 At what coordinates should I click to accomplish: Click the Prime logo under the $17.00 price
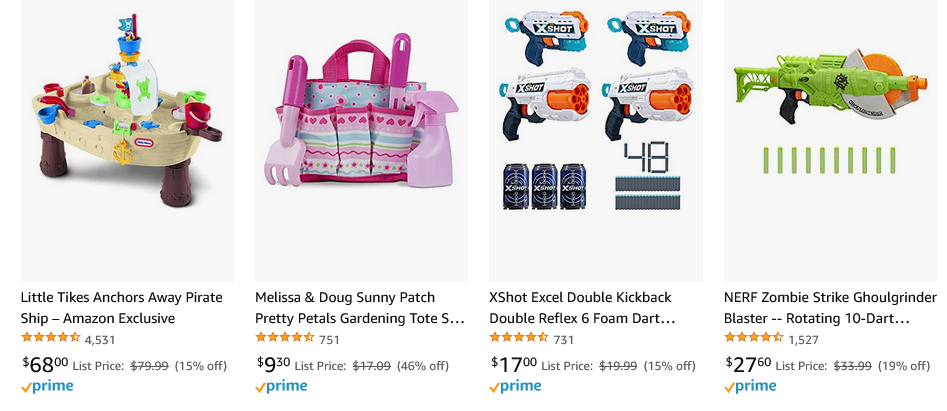click(516, 386)
